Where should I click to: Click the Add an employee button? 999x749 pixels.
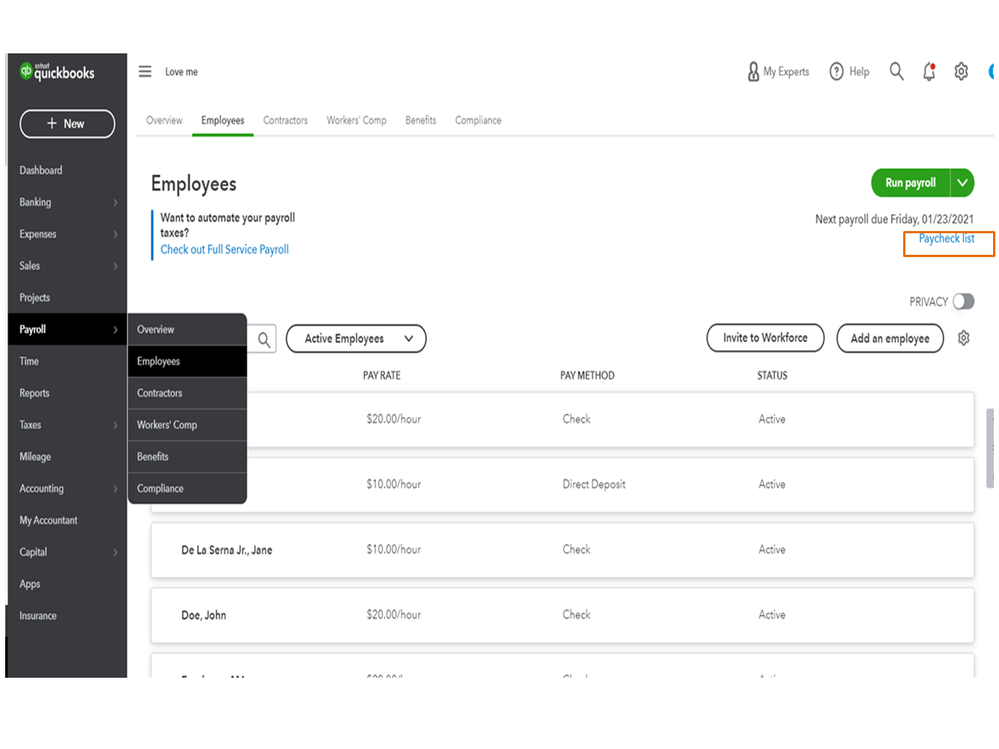click(x=890, y=339)
